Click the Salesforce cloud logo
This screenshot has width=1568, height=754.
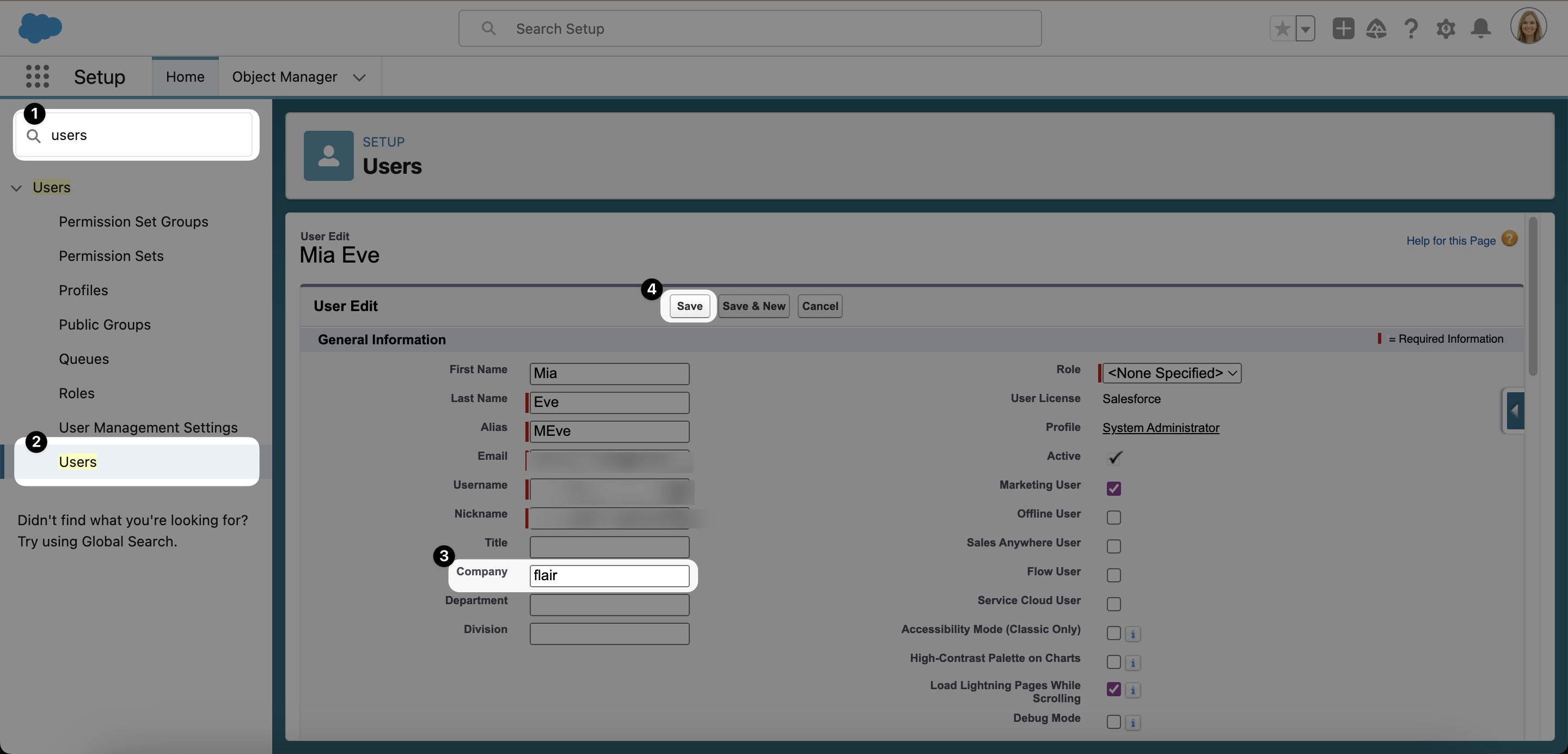40,28
